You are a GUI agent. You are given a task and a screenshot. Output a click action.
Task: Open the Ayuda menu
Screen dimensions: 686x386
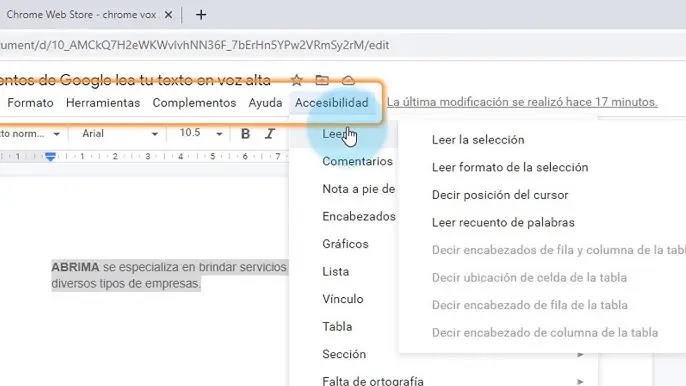(x=265, y=103)
